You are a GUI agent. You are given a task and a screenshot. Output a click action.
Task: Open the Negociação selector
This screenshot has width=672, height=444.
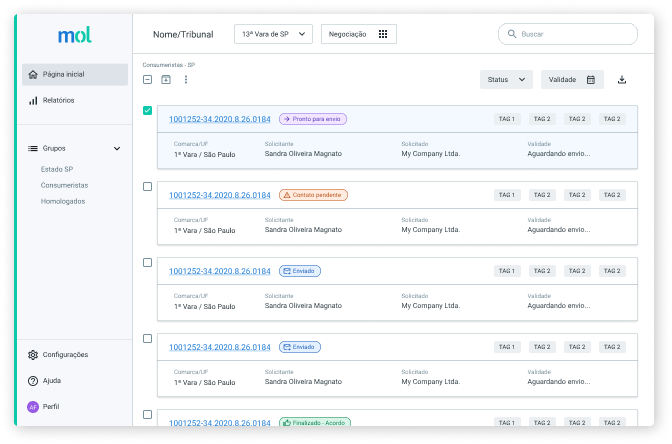point(359,34)
